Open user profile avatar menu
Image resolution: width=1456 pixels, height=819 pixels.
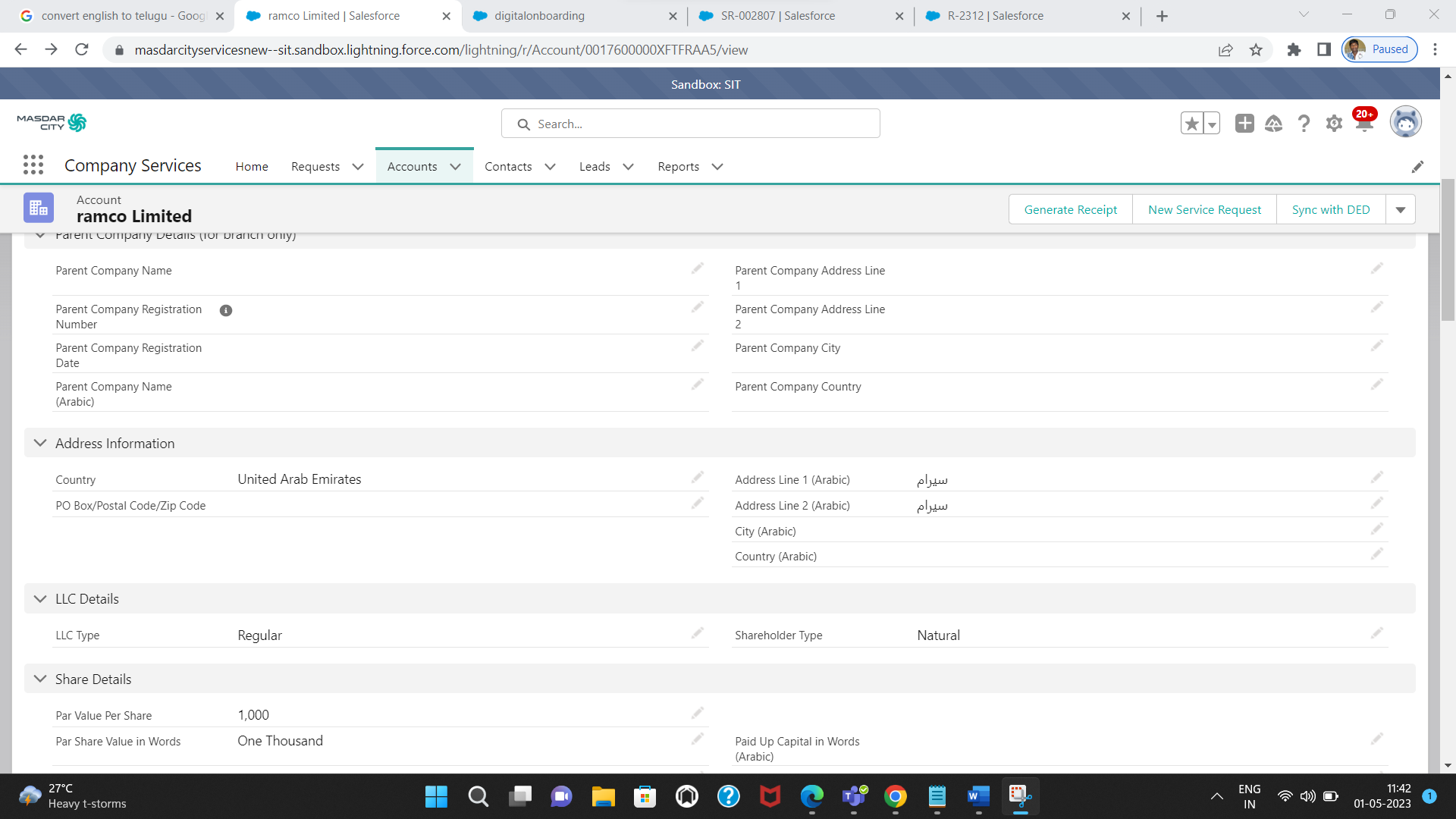click(1404, 122)
